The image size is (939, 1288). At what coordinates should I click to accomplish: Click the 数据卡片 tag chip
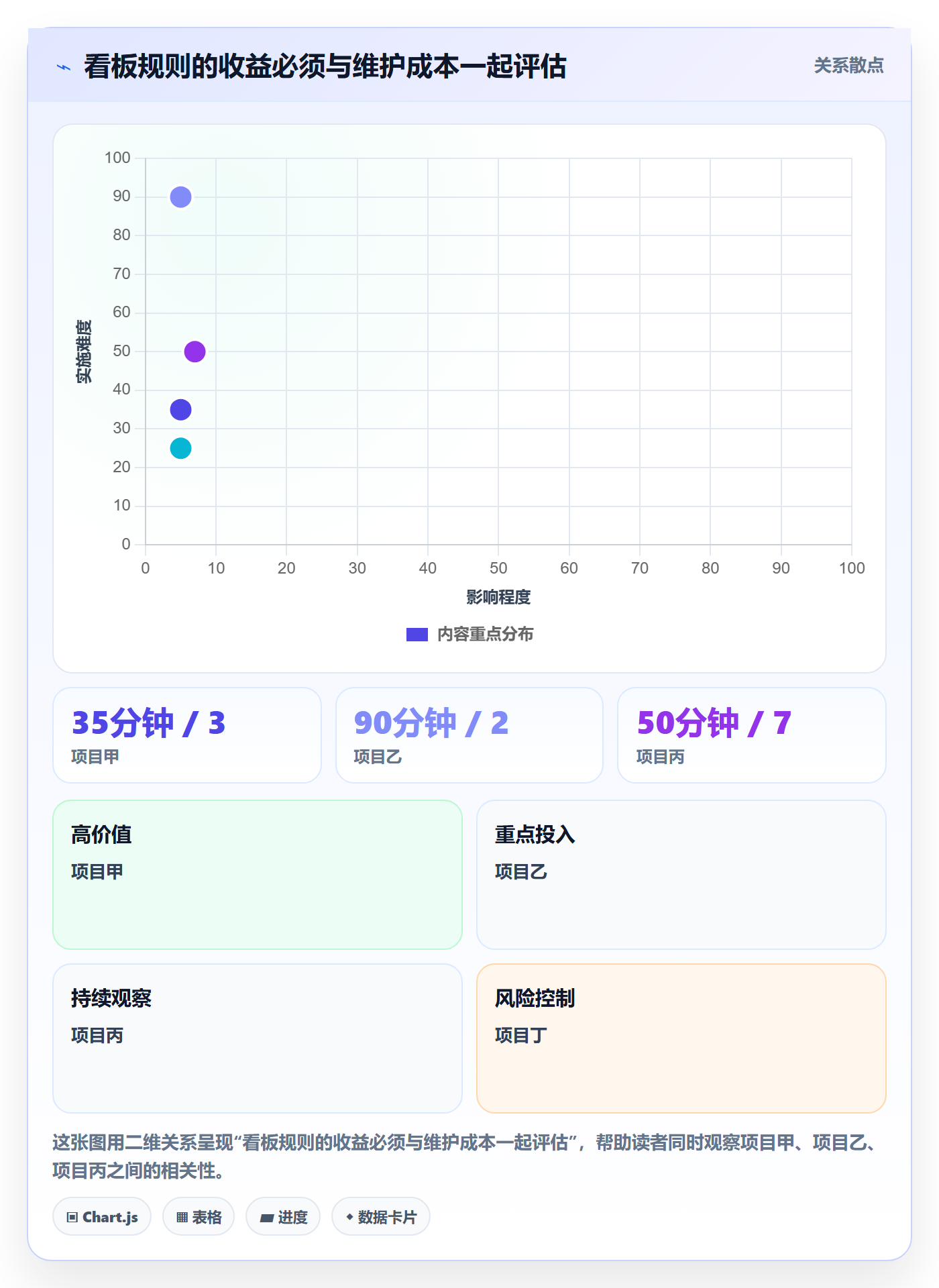381,1217
